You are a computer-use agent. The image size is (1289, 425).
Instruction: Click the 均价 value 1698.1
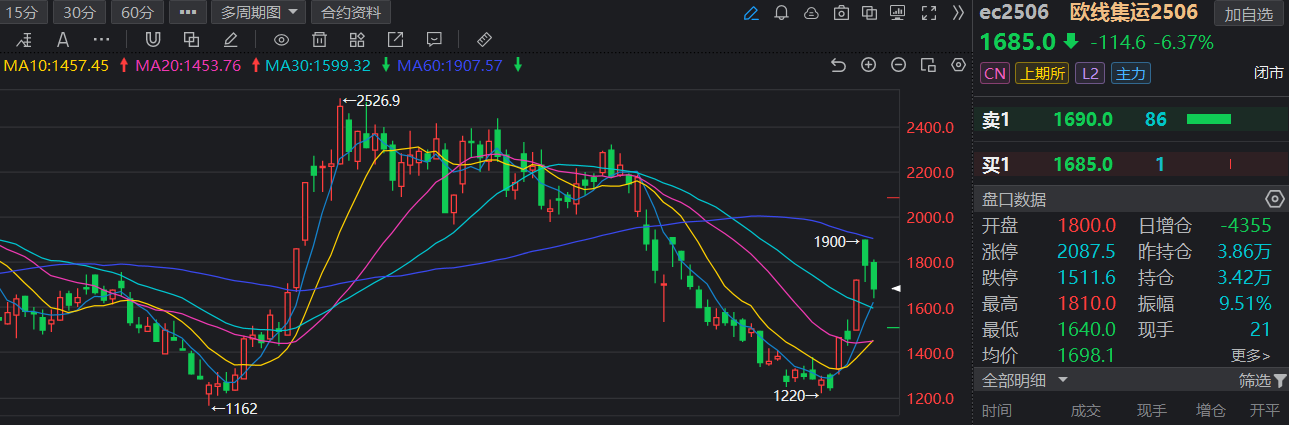[x=1087, y=354]
